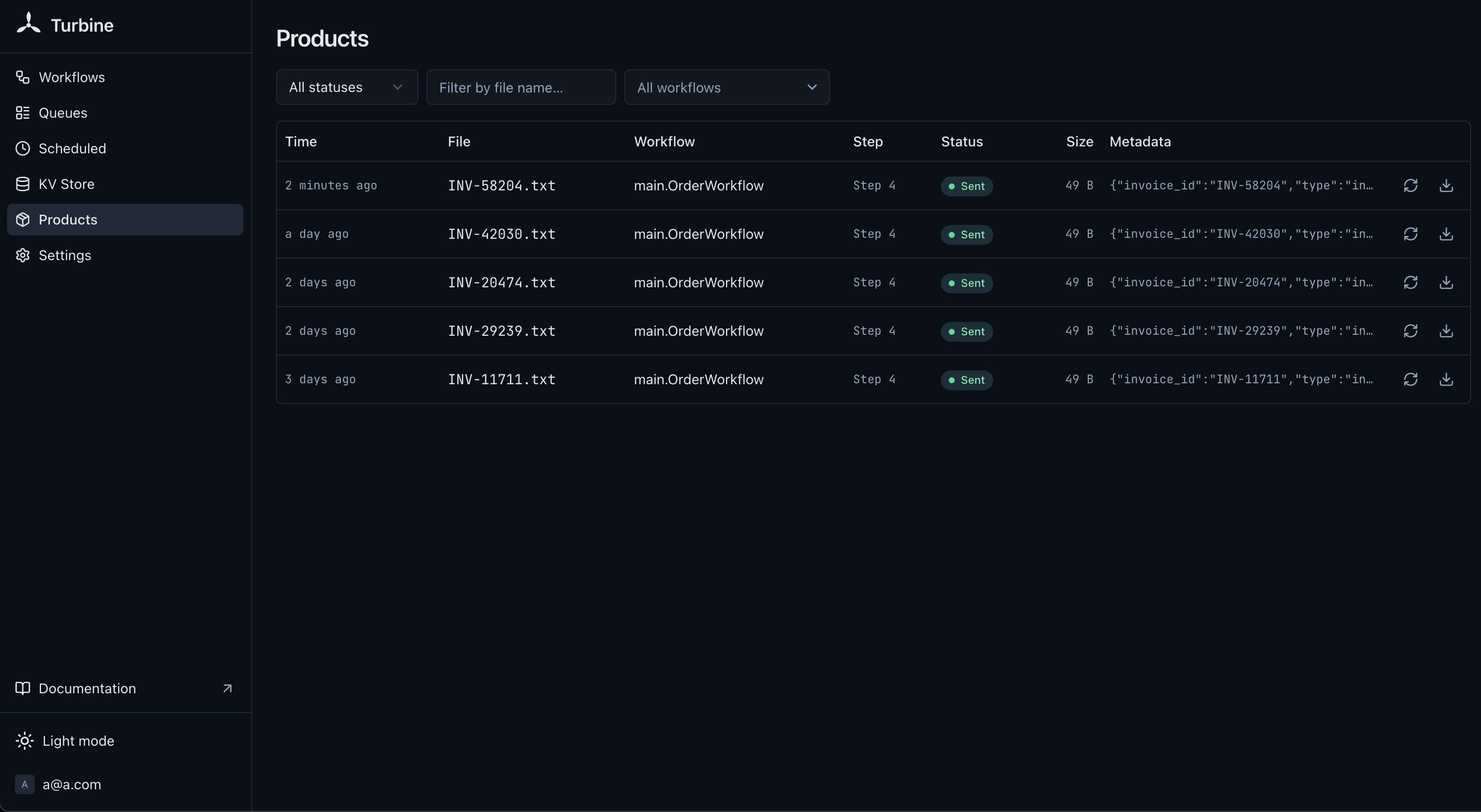Click the resend icon for INV-42030.txt

pos(1410,234)
